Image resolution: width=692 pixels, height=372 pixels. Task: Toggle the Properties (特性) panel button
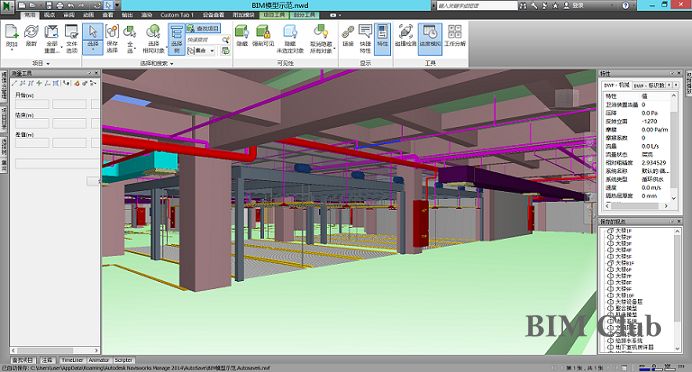[x=382, y=39]
